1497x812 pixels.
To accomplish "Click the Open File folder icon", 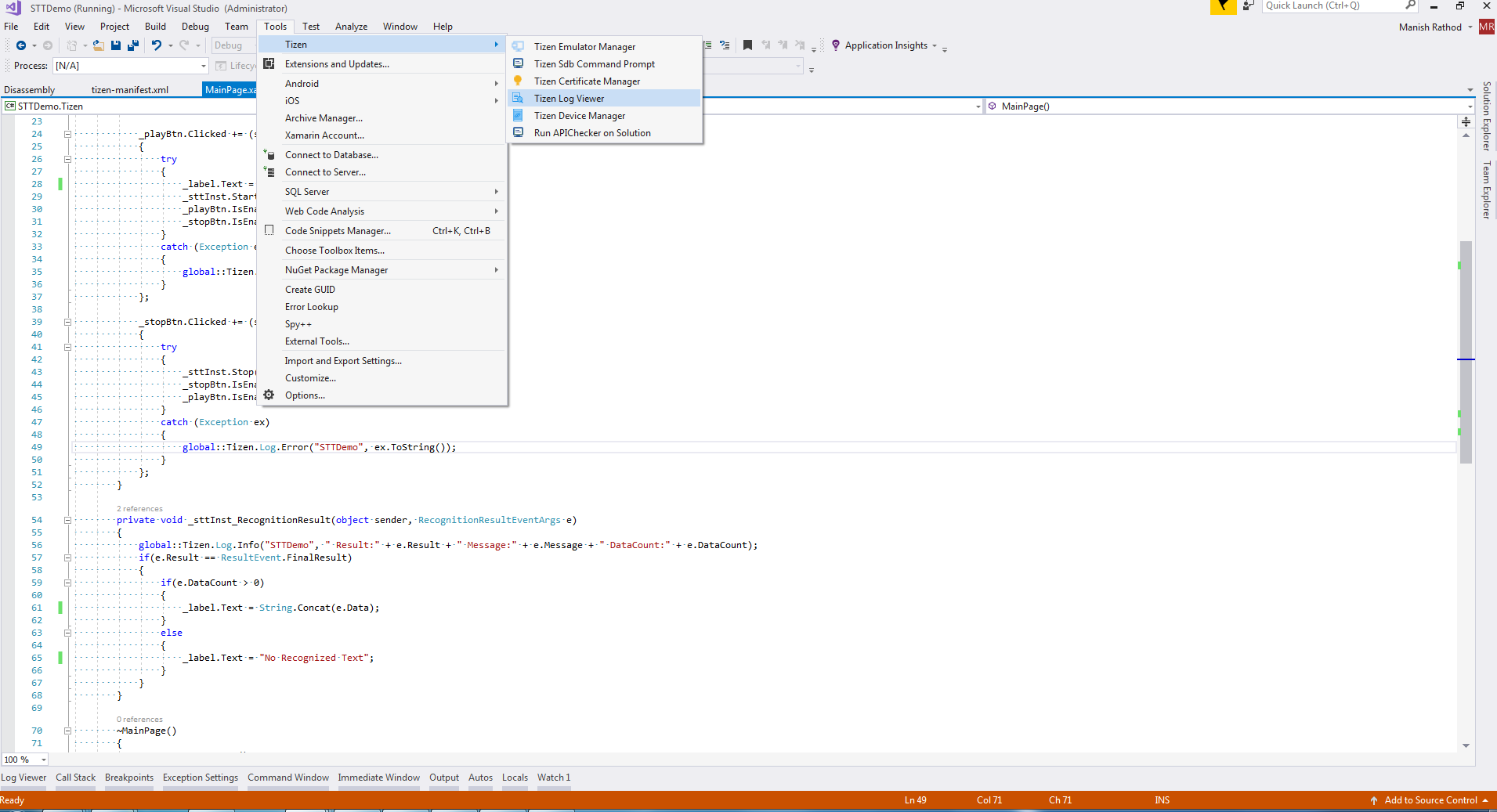I will 98,45.
